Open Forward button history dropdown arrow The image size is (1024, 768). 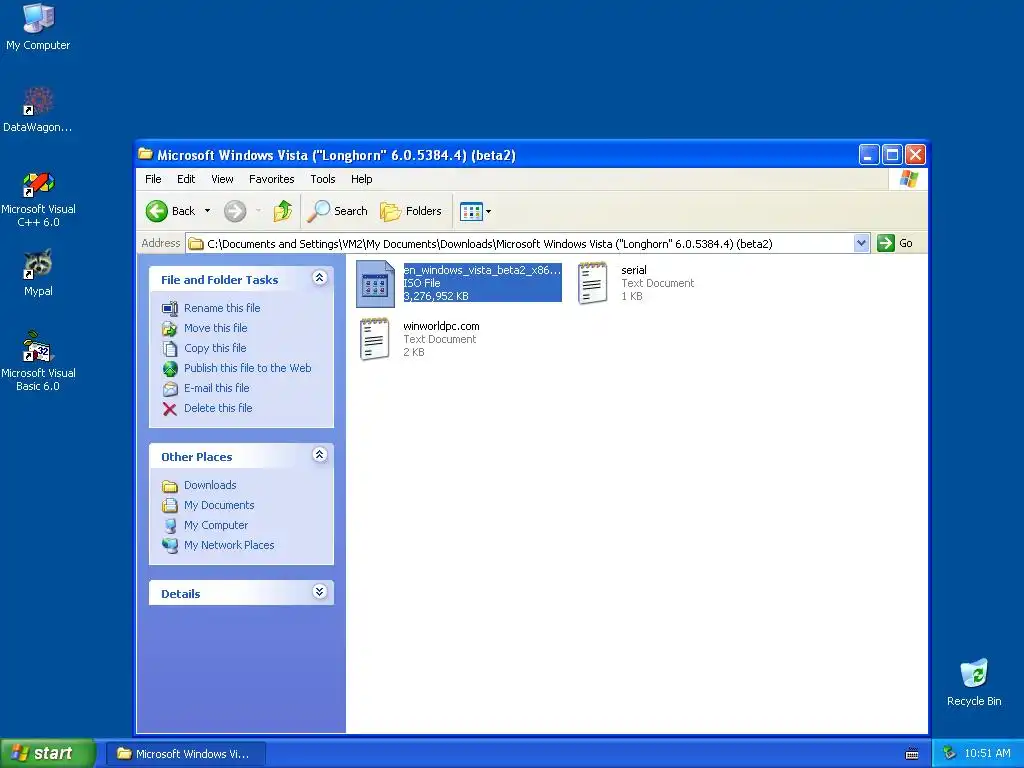[258, 211]
